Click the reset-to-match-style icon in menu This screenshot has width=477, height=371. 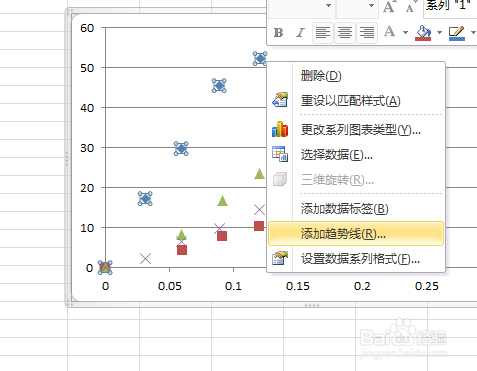coord(280,100)
